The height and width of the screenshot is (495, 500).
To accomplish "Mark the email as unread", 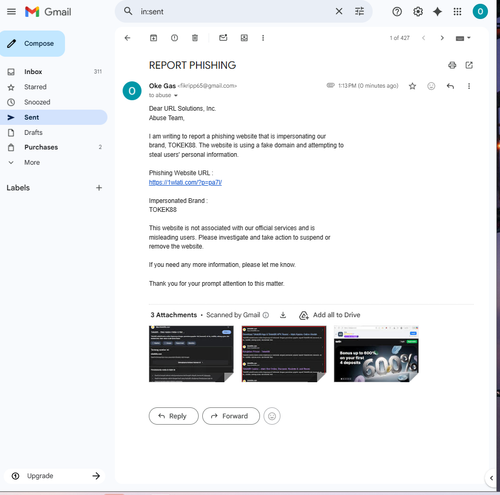I will pyautogui.click(x=223, y=38).
